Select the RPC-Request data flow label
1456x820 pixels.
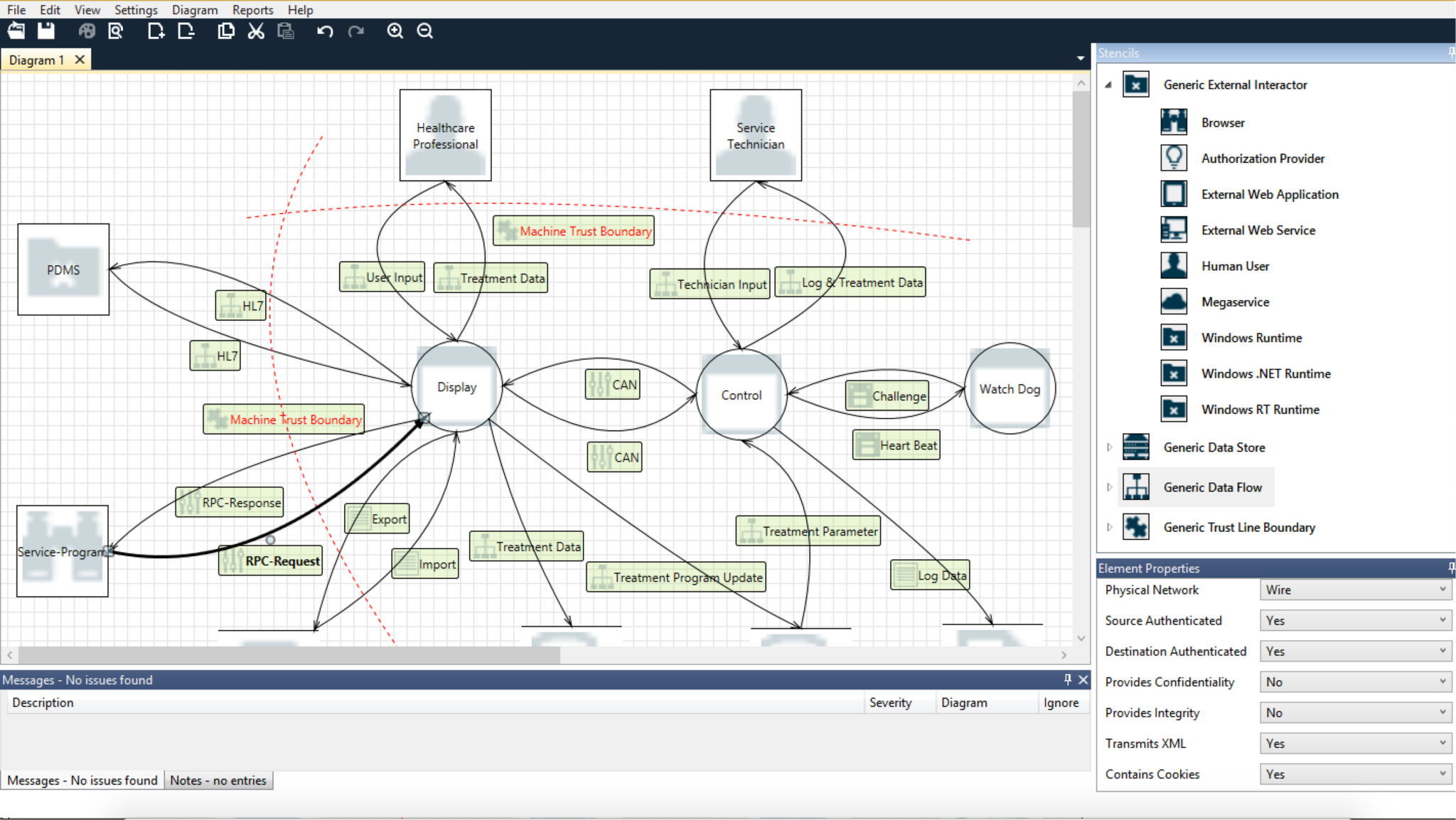coord(271,560)
